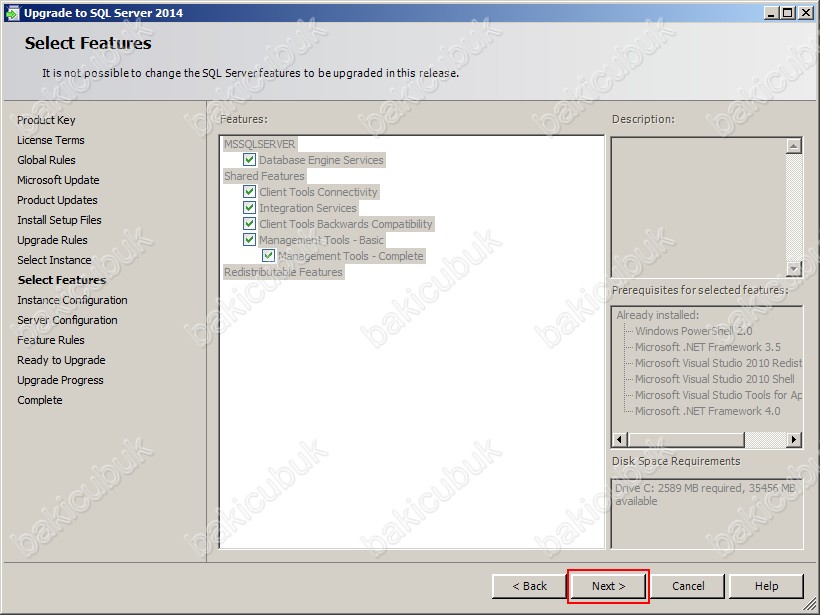Click the Client Tools Connectivity label

point(318,192)
